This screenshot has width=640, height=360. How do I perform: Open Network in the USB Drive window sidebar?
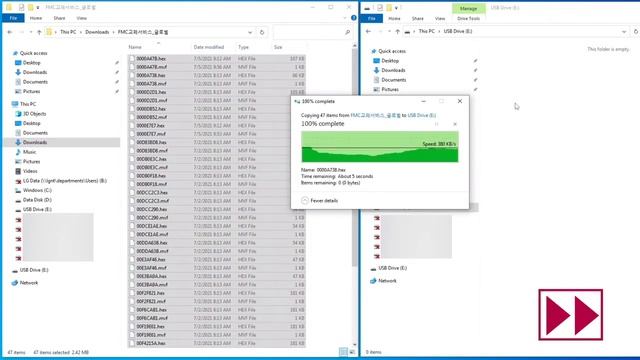coord(387,281)
